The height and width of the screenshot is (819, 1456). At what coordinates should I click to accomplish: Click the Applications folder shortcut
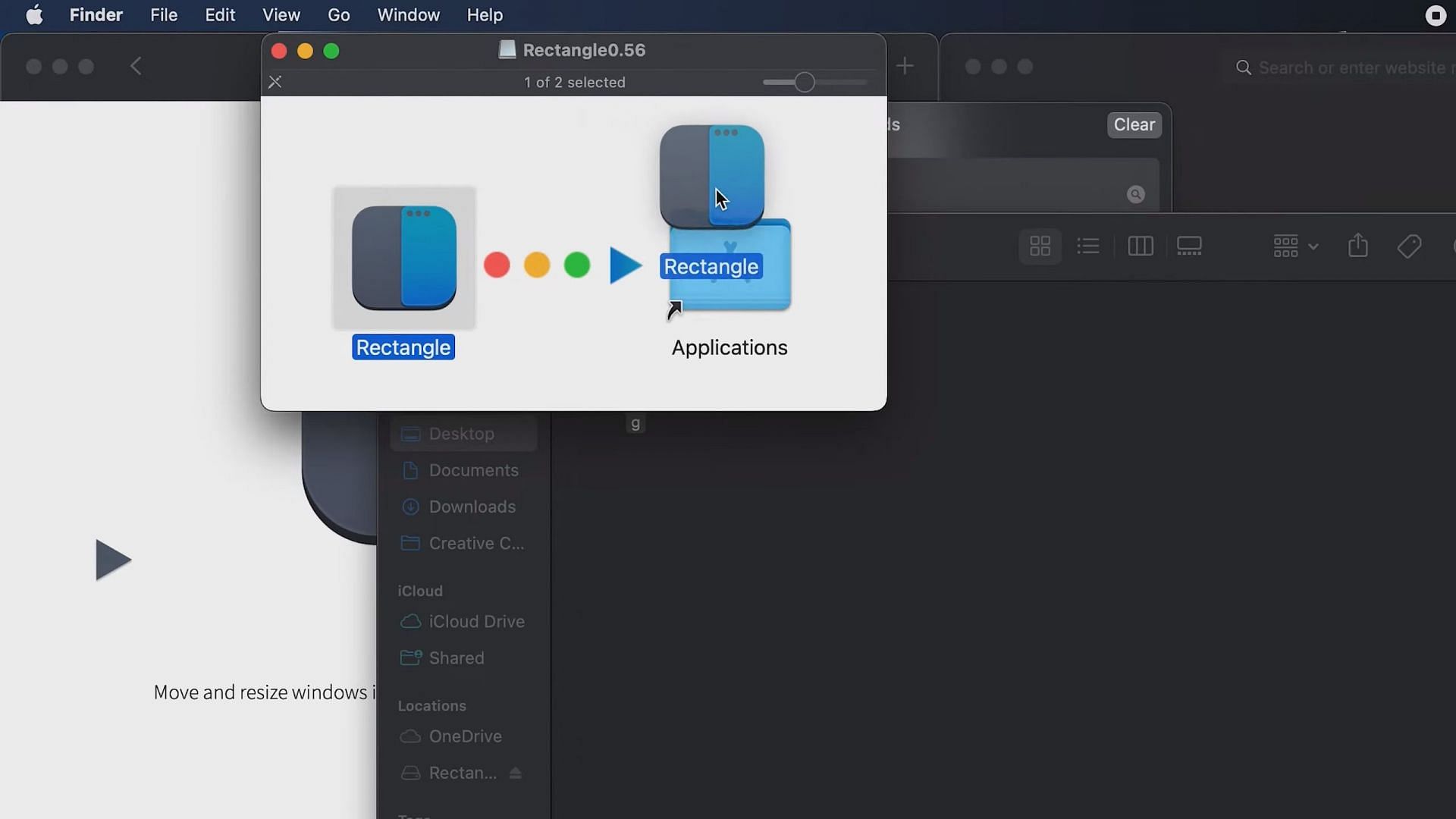click(730, 265)
